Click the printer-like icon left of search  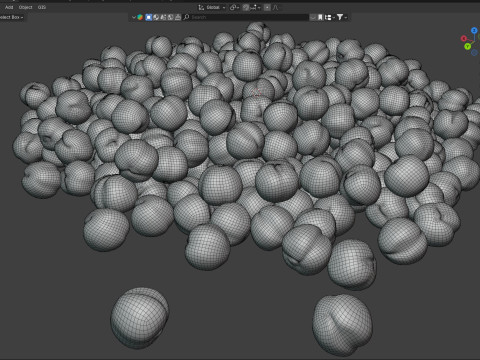pos(178,17)
